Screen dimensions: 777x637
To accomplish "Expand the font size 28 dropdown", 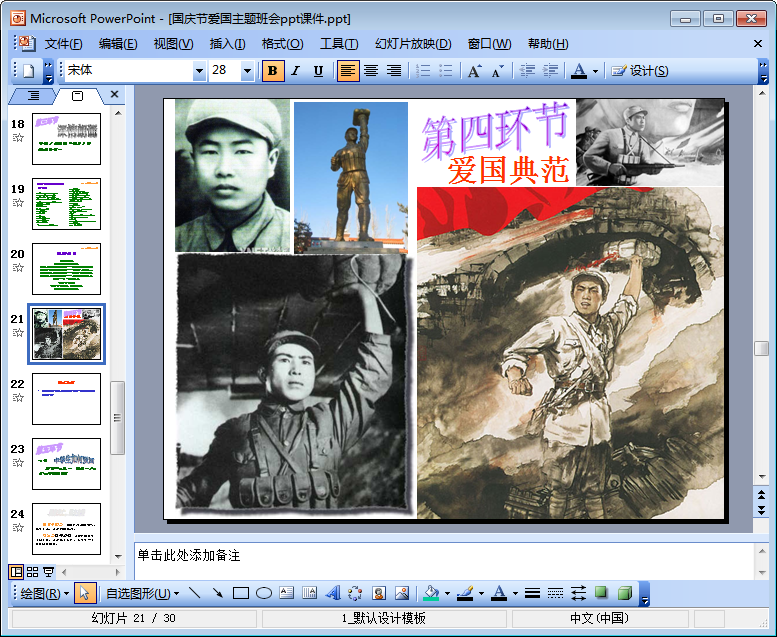I will pos(247,71).
